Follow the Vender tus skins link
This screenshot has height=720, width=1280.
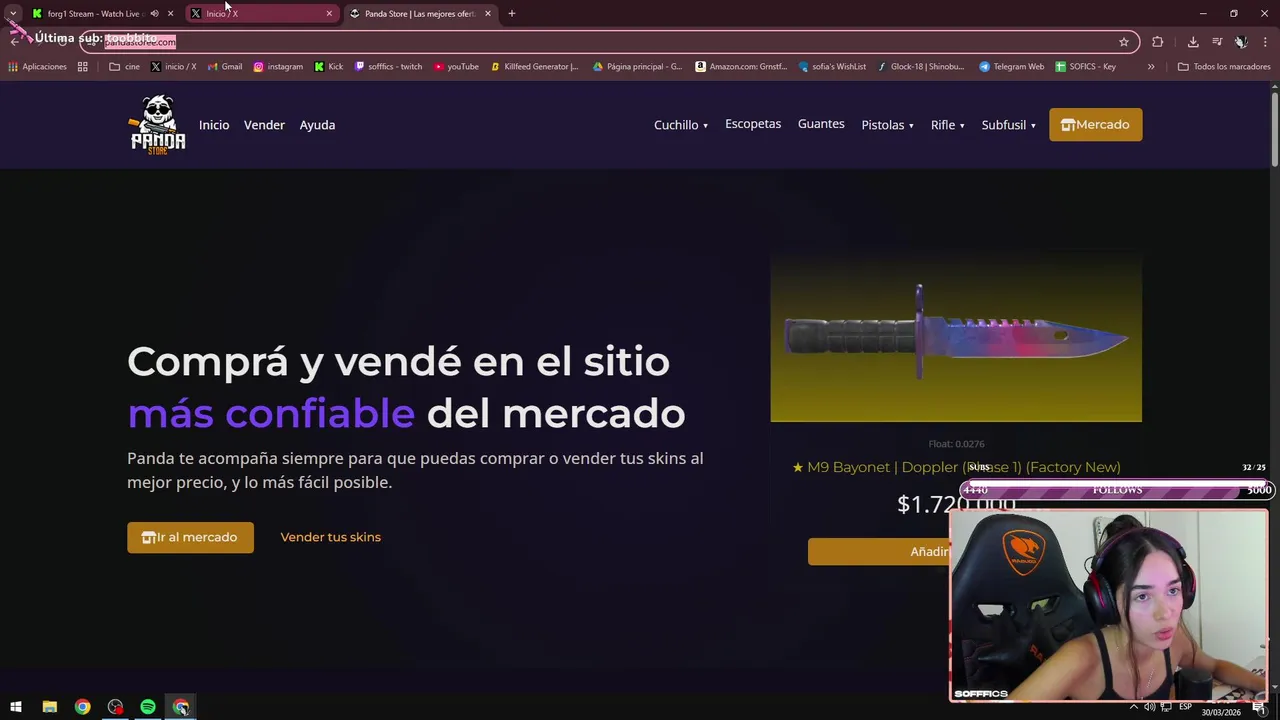330,537
